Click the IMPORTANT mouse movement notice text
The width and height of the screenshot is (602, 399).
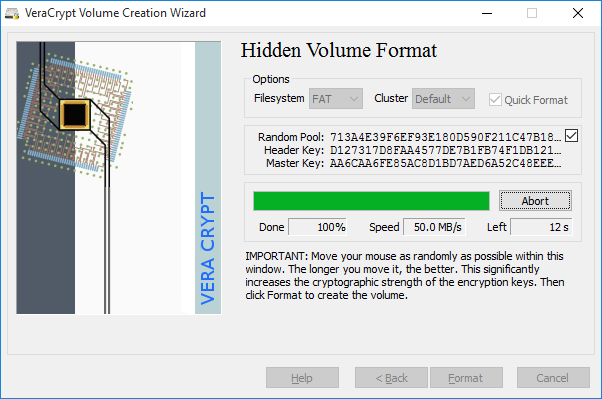[x=405, y=276]
